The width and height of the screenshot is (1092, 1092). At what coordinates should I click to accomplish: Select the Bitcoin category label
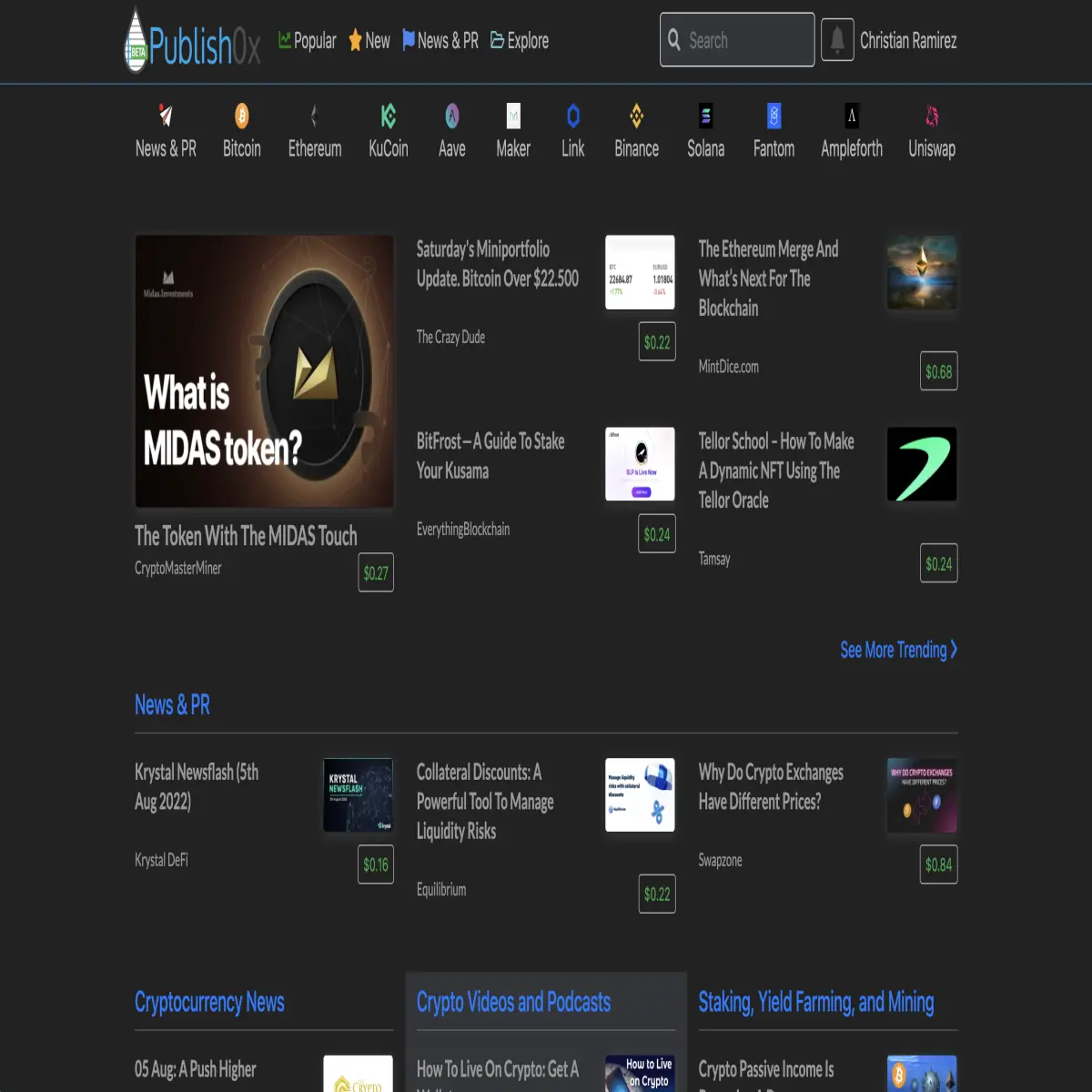242,148
